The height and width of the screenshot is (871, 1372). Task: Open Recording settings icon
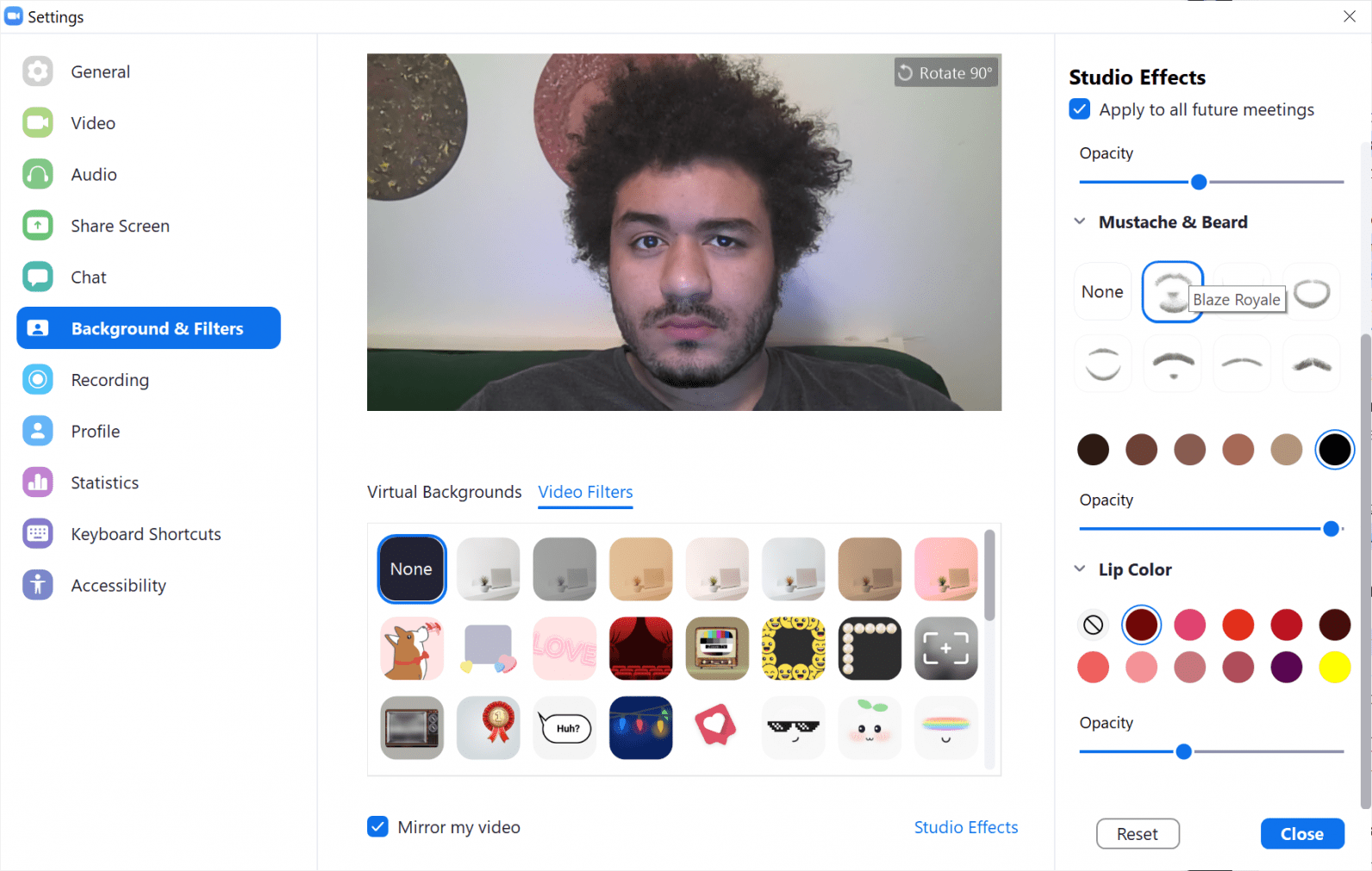point(38,380)
